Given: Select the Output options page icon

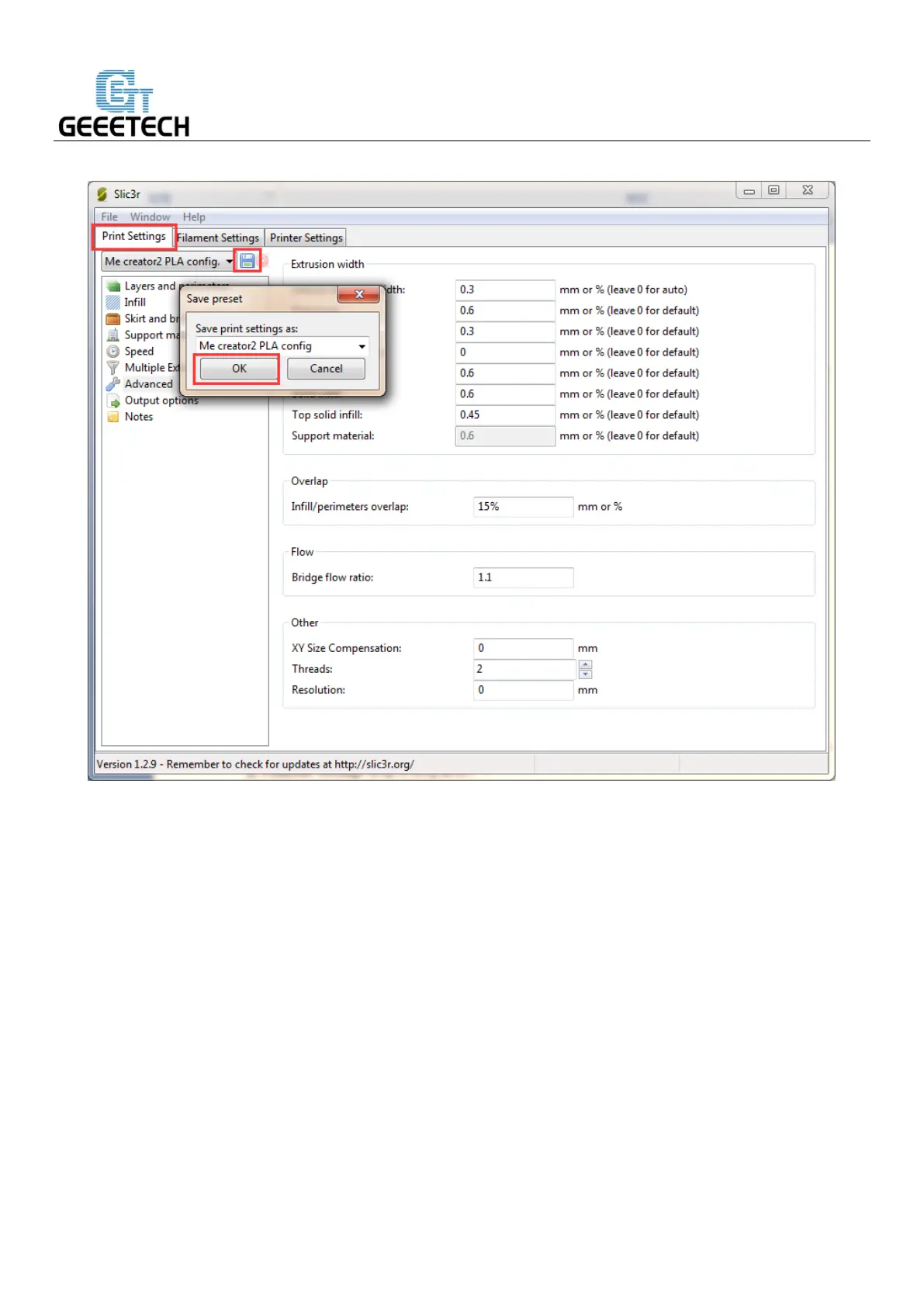Looking at the screenshot, I should [x=113, y=400].
